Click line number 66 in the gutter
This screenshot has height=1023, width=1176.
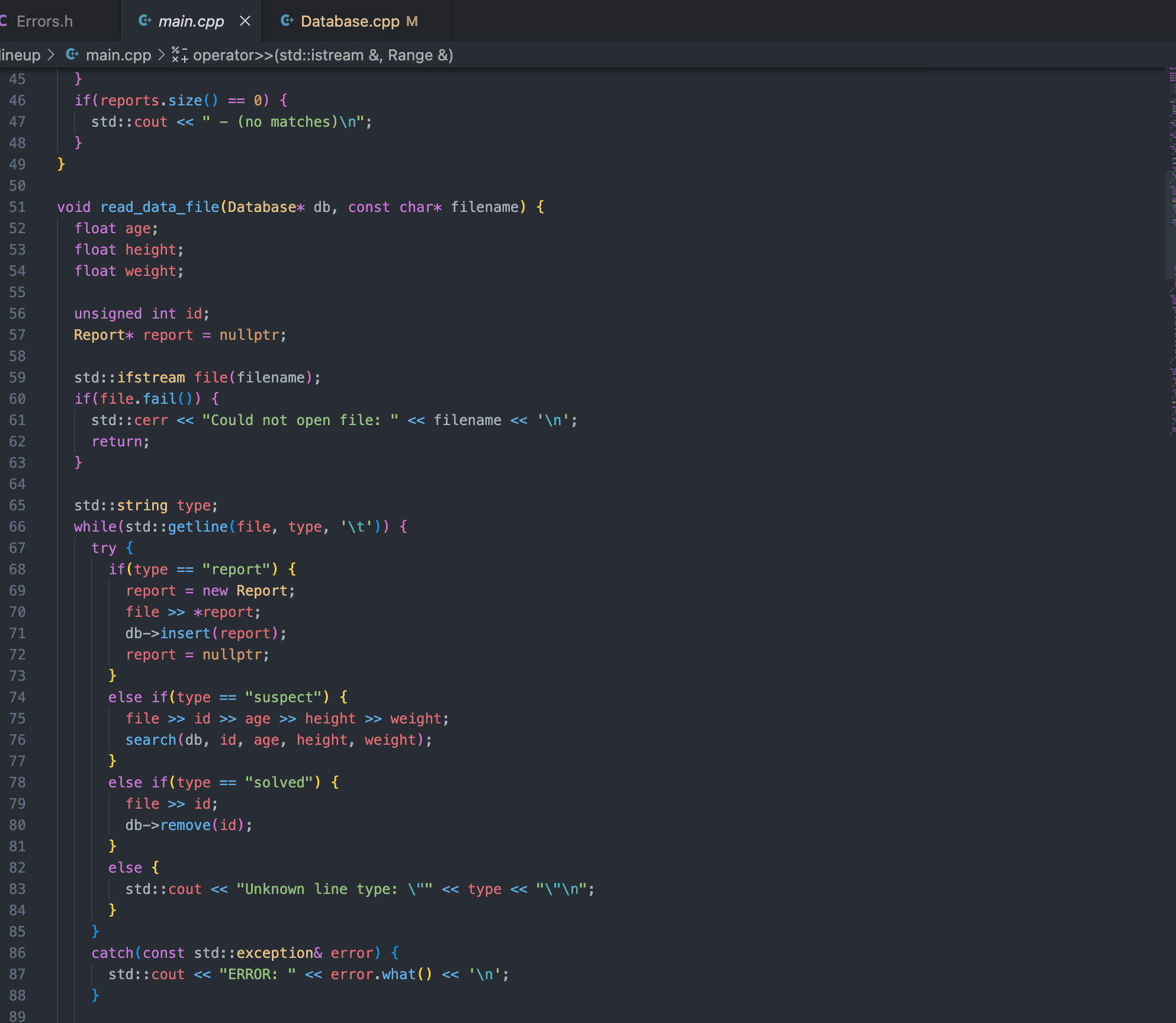click(17, 527)
